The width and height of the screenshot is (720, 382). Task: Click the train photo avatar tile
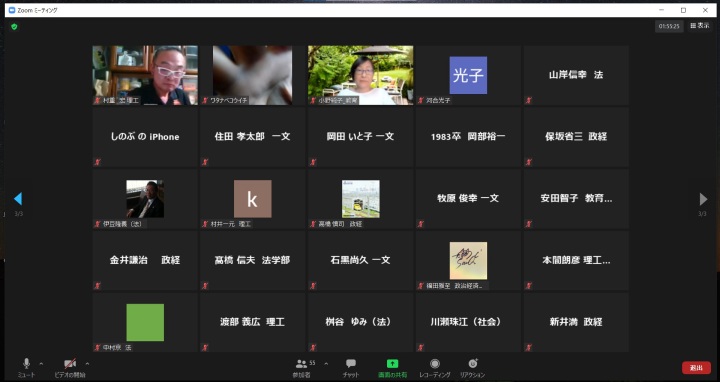[360, 199]
